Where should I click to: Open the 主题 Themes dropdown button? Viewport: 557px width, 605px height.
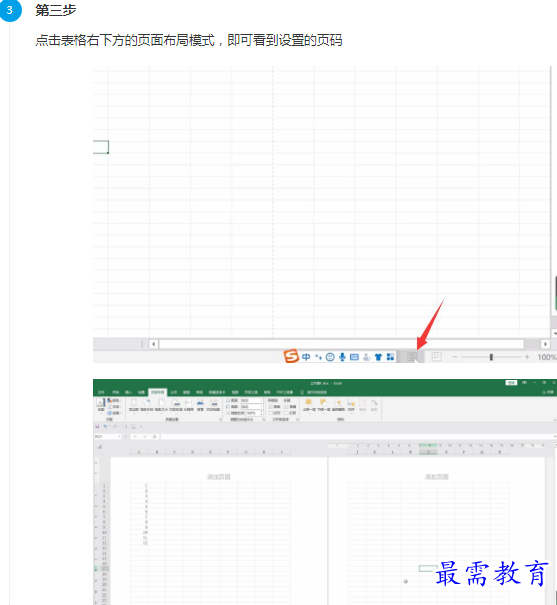coord(101,406)
